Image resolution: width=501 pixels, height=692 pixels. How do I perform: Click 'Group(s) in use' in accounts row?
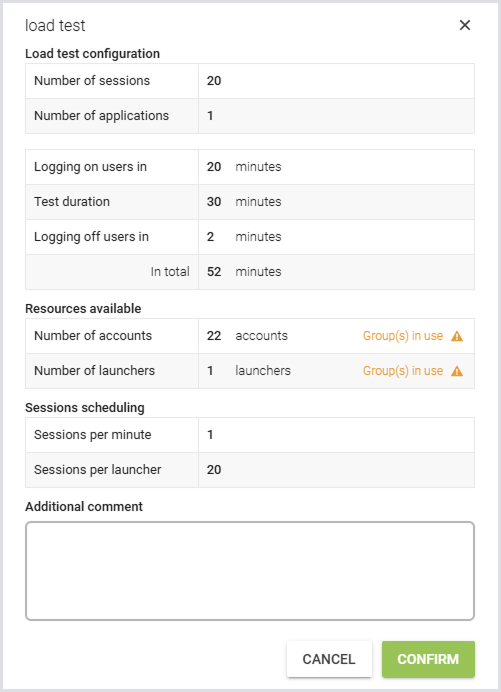pos(403,336)
